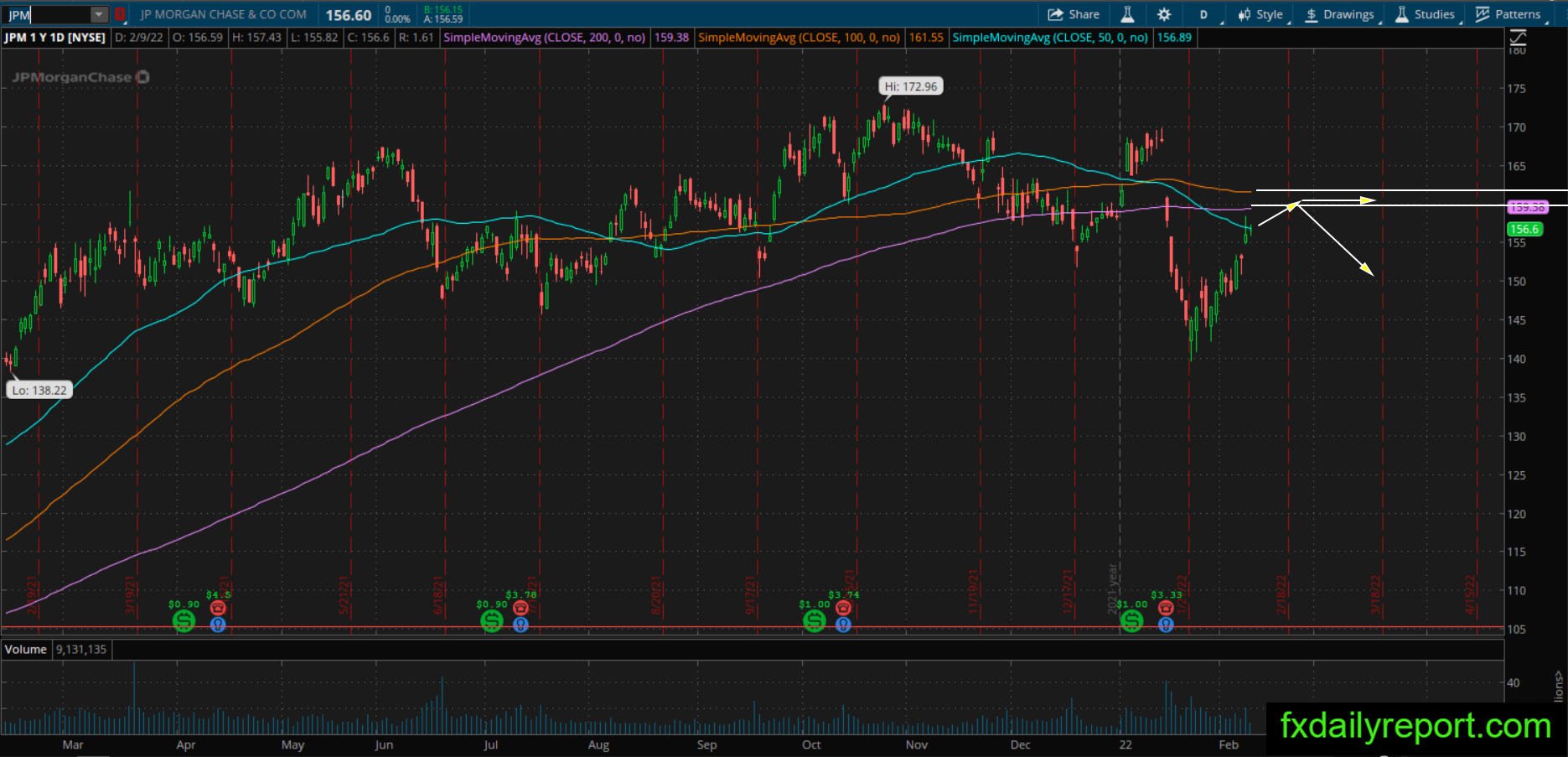The height and width of the screenshot is (757, 1568).
Task: Select the 100-period SimpleMovingAvg label
Action: (x=800, y=38)
